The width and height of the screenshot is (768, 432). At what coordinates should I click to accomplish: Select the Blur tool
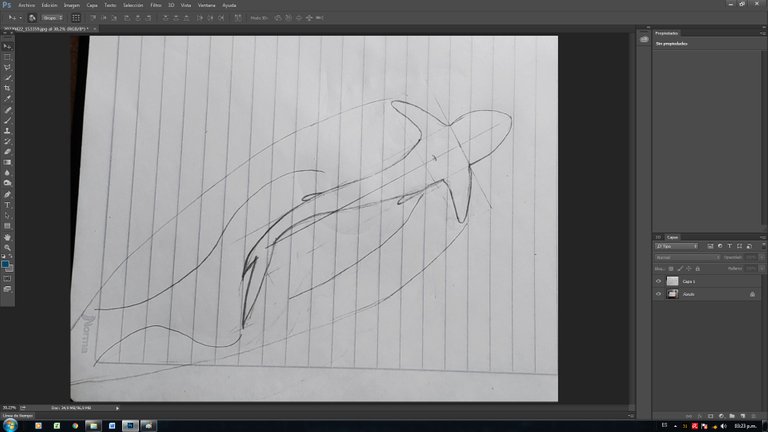pos(7,172)
